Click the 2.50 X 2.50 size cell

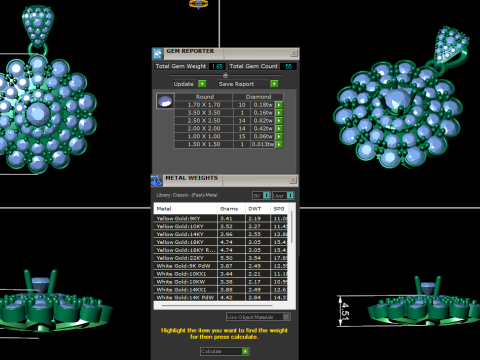[204, 121]
